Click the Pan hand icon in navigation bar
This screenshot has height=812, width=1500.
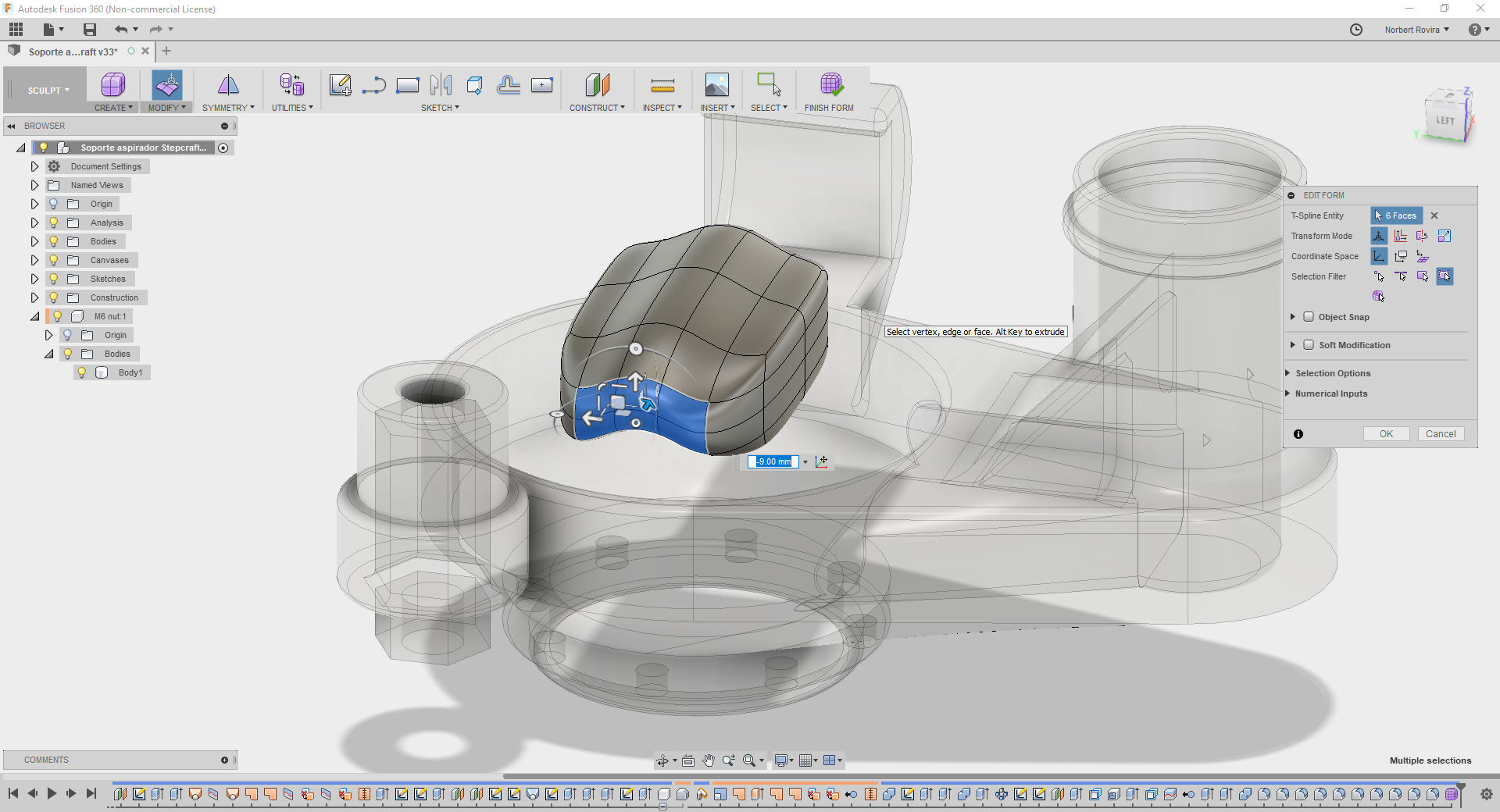tap(708, 760)
